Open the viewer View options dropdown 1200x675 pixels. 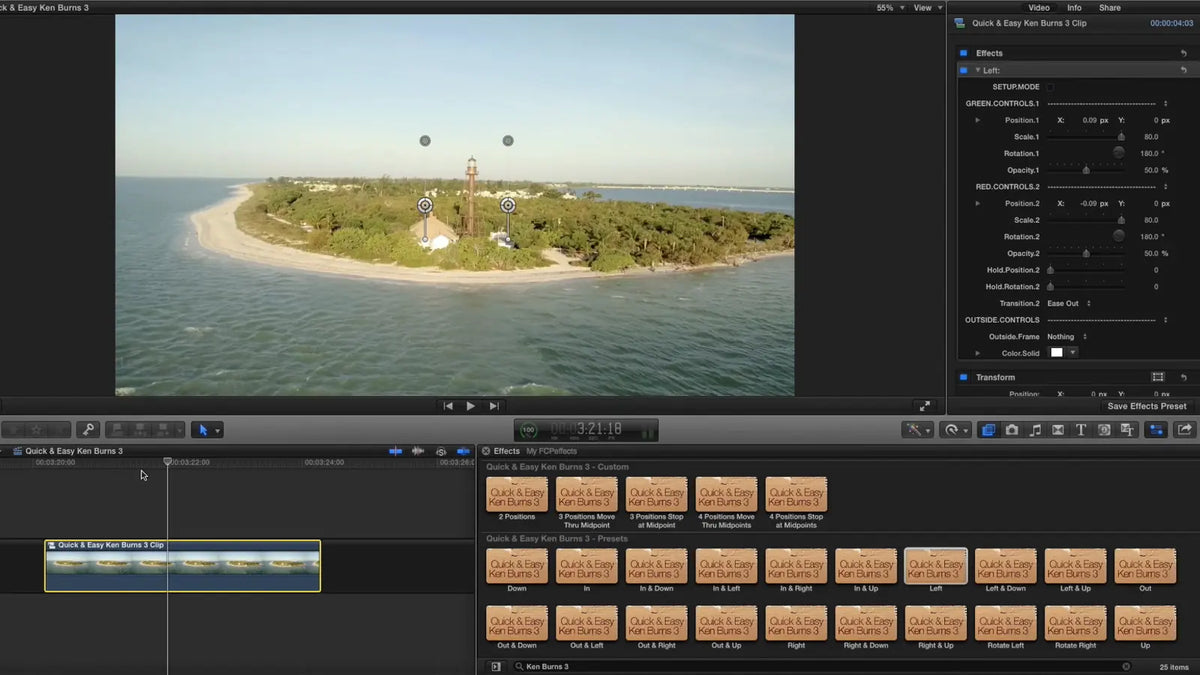click(926, 7)
